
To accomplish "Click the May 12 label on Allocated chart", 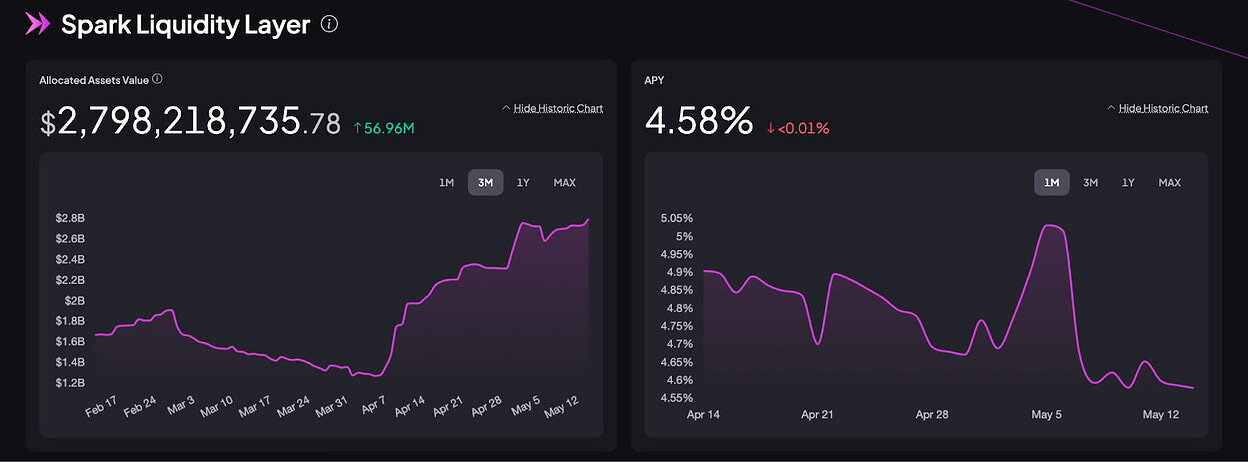I will click(x=560, y=409).
